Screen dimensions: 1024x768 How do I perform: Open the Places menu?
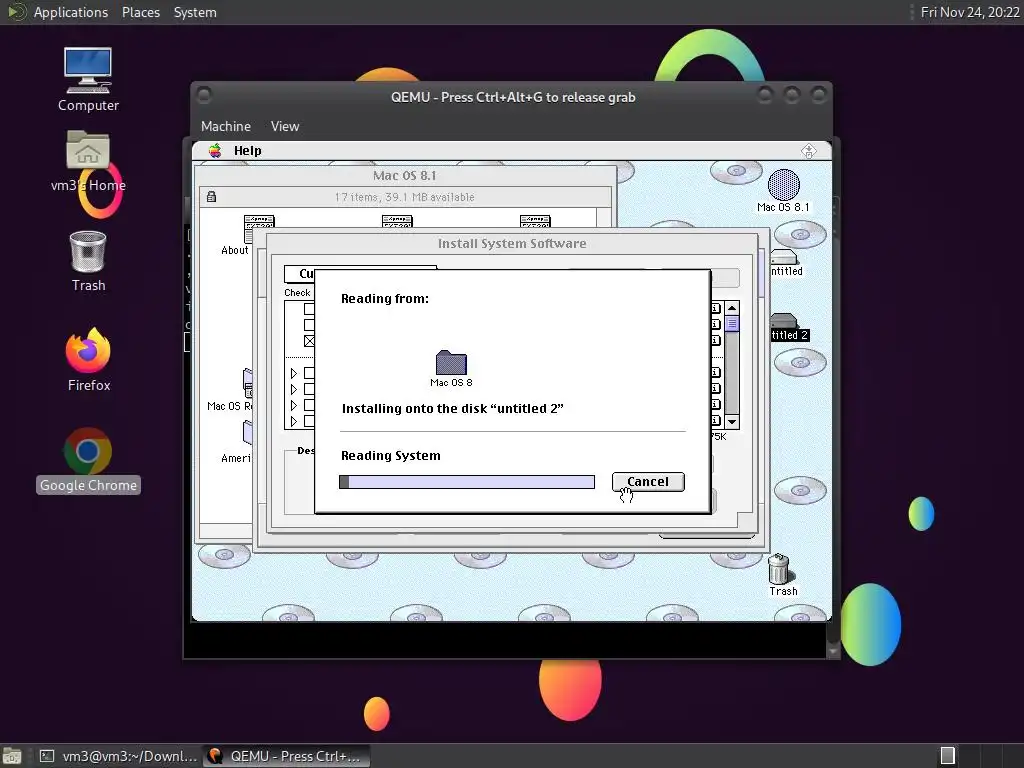coord(141,12)
